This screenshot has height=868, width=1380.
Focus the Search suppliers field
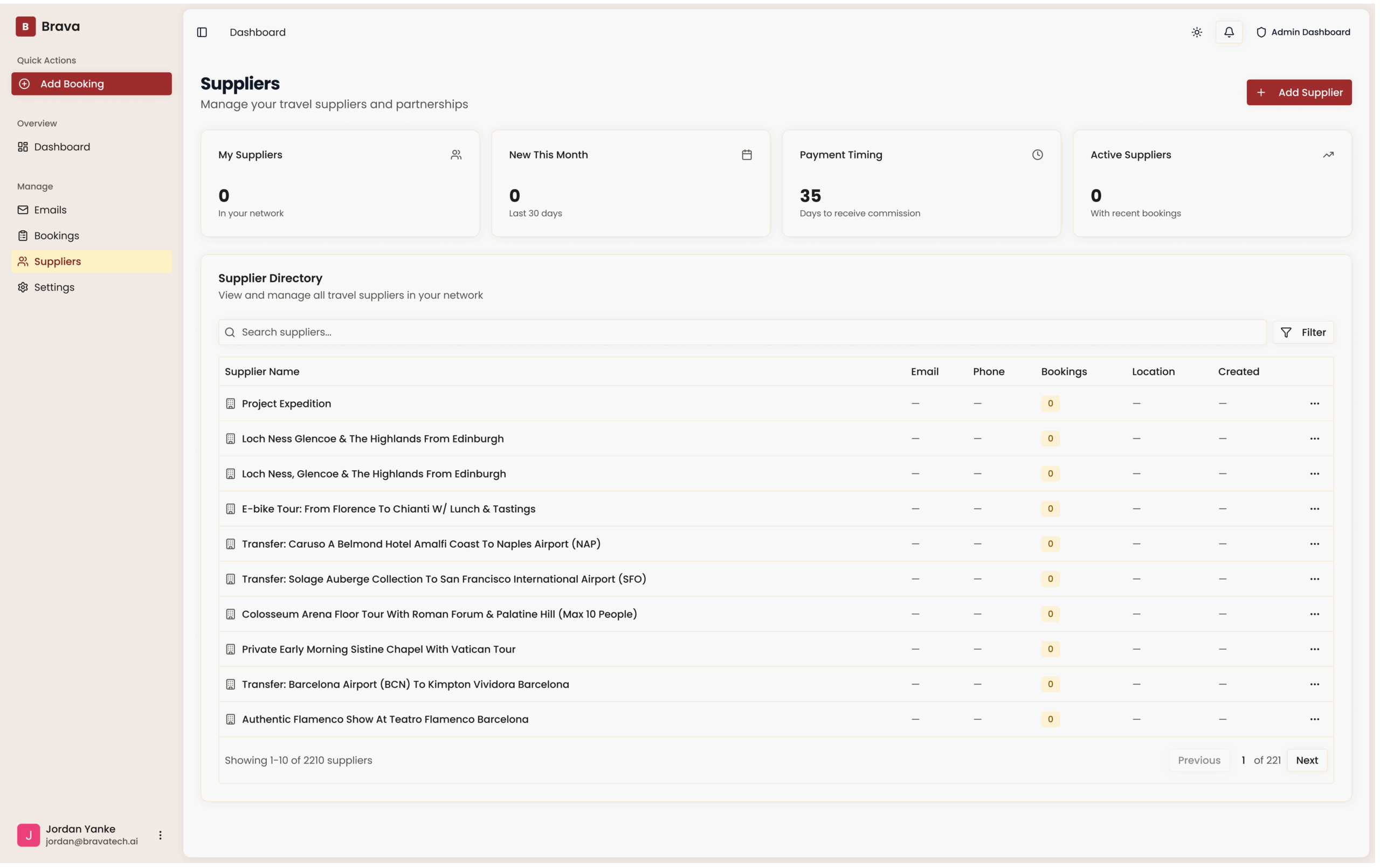pos(742,333)
